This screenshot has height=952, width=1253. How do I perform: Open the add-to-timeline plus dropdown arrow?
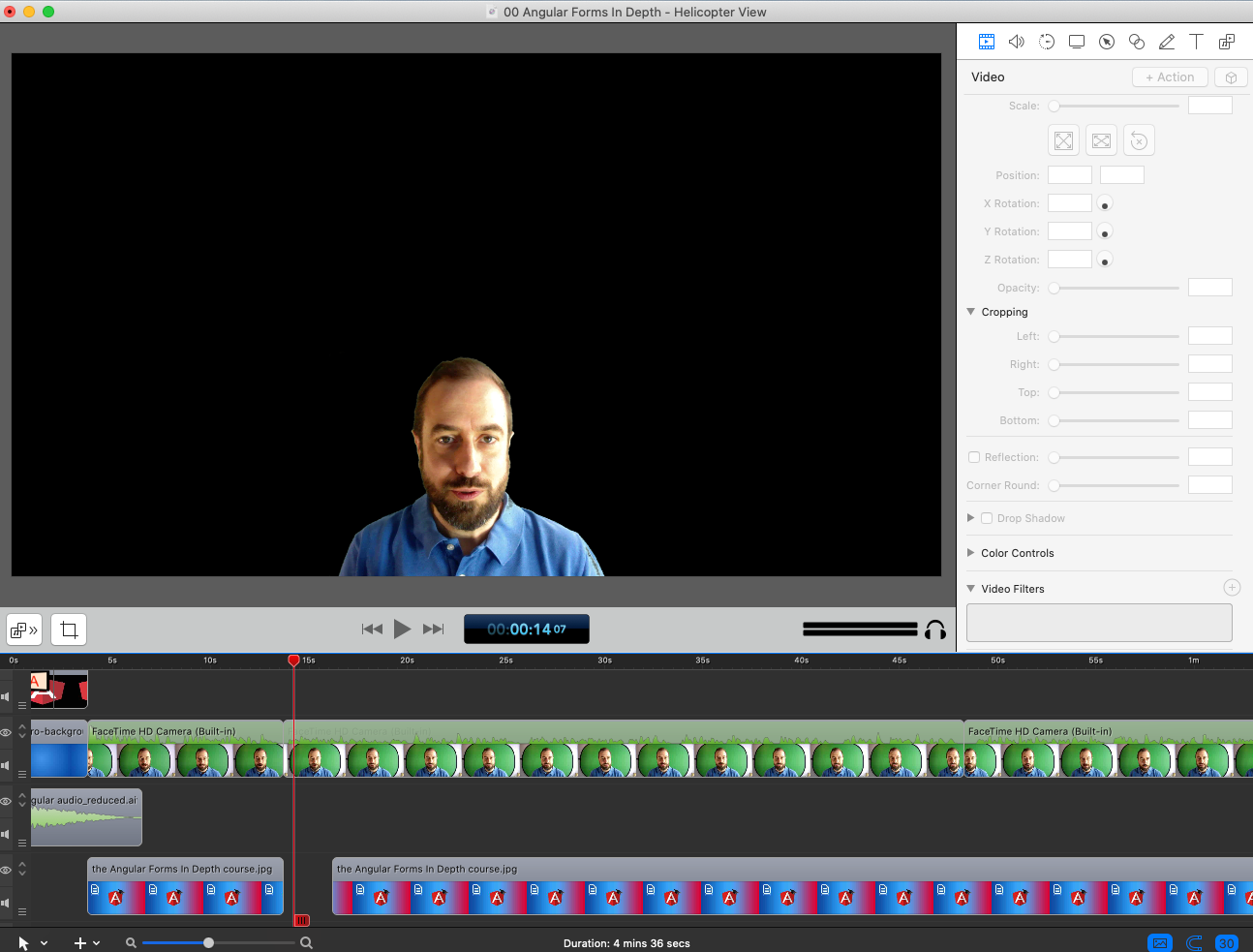[96, 943]
